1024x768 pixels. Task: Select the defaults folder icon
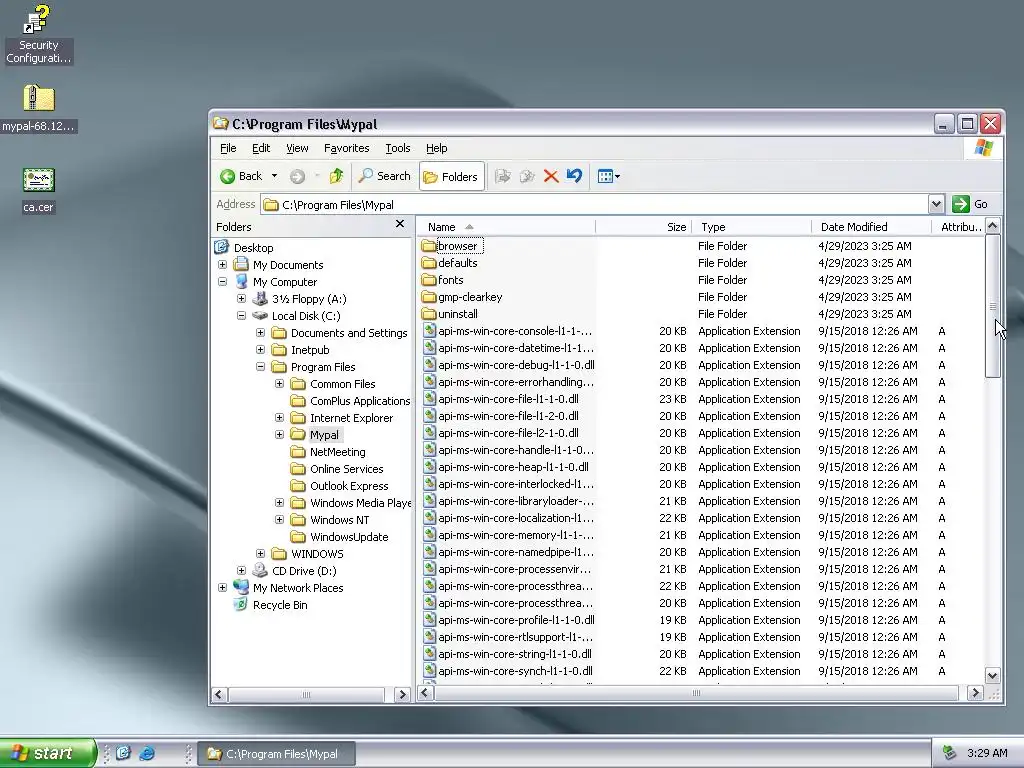pos(428,263)
